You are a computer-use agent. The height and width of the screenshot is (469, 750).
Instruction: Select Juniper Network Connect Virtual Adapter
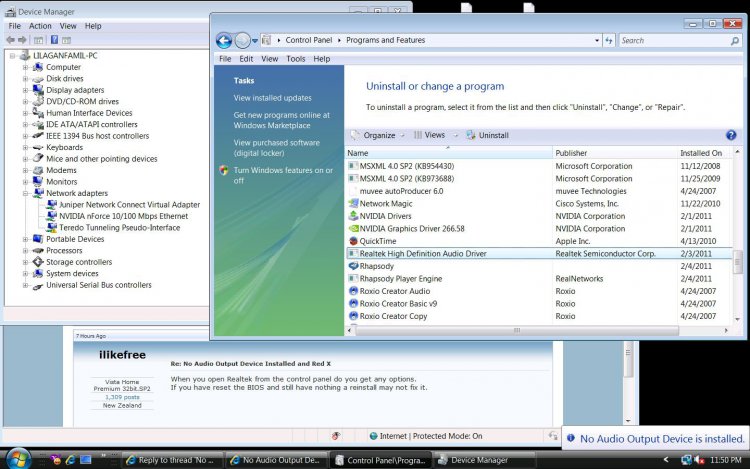130,205
